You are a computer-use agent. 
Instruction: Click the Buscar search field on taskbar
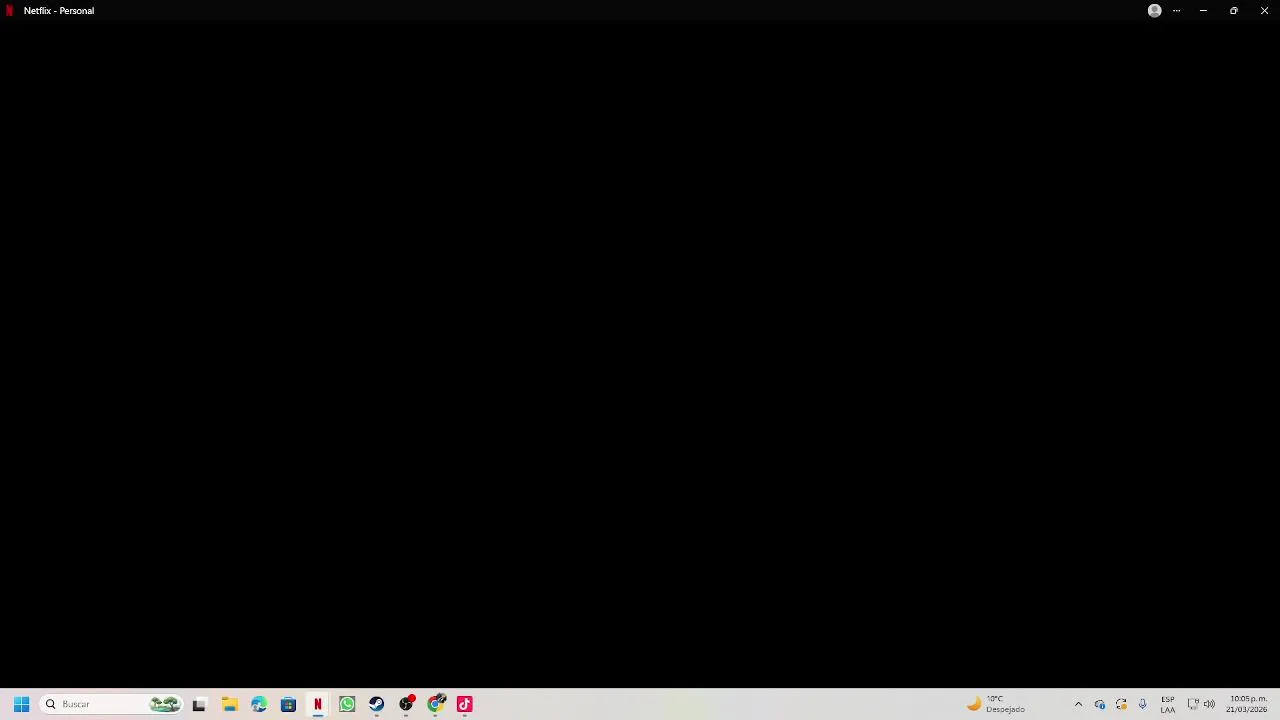point(112,704)
